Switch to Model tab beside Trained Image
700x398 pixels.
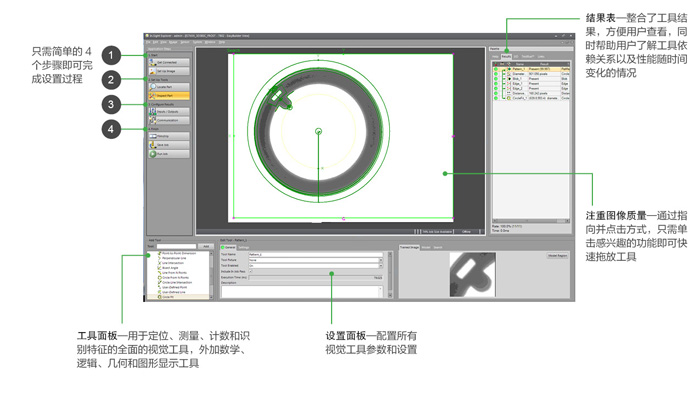[x=426, y=247]
